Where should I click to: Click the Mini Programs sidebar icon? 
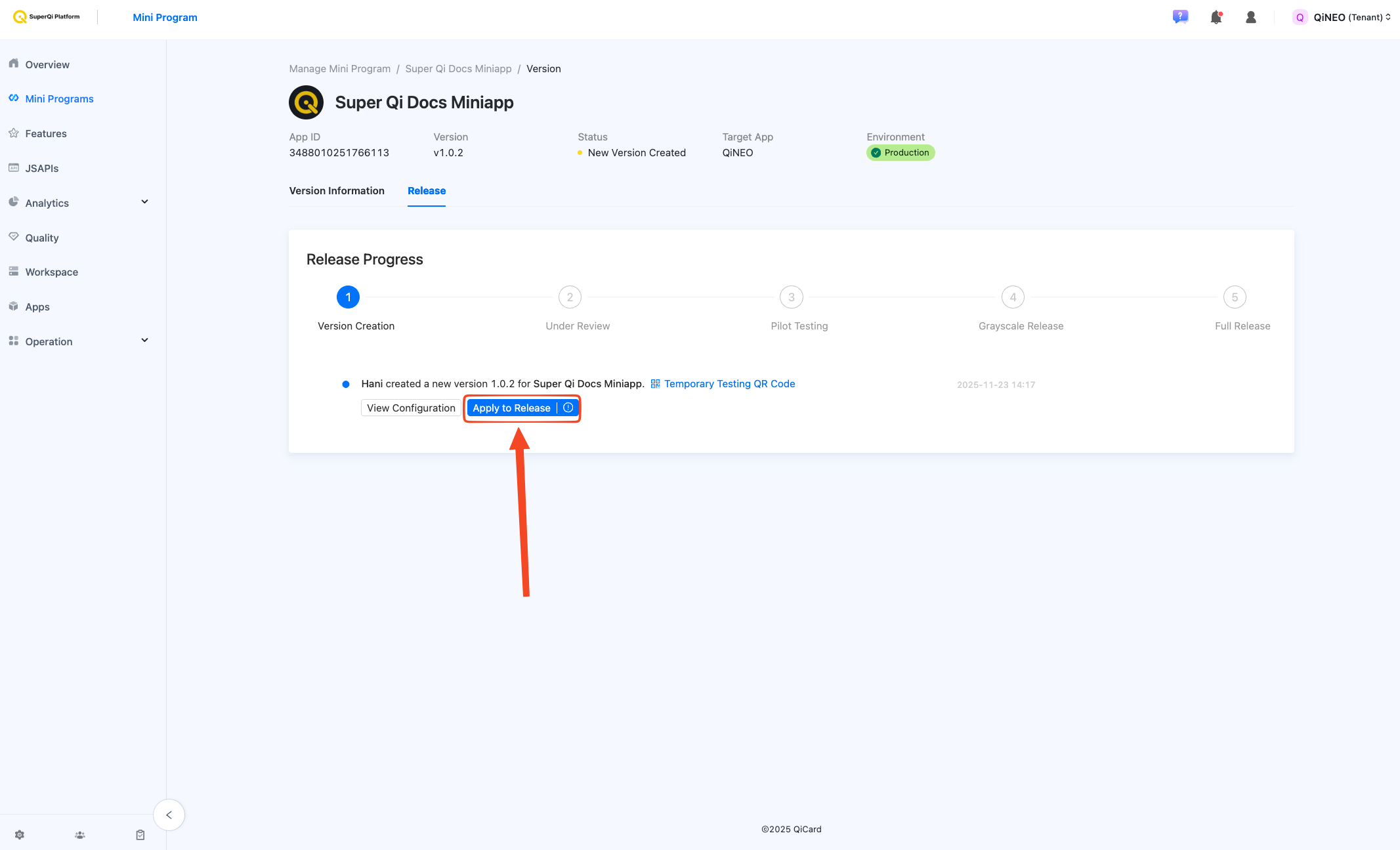tap(14, 98)
